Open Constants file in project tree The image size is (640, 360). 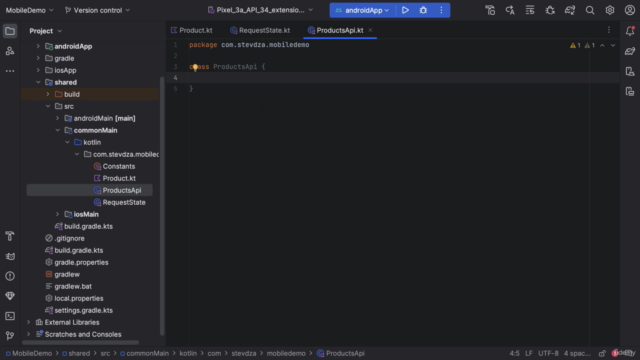(119, 167)
